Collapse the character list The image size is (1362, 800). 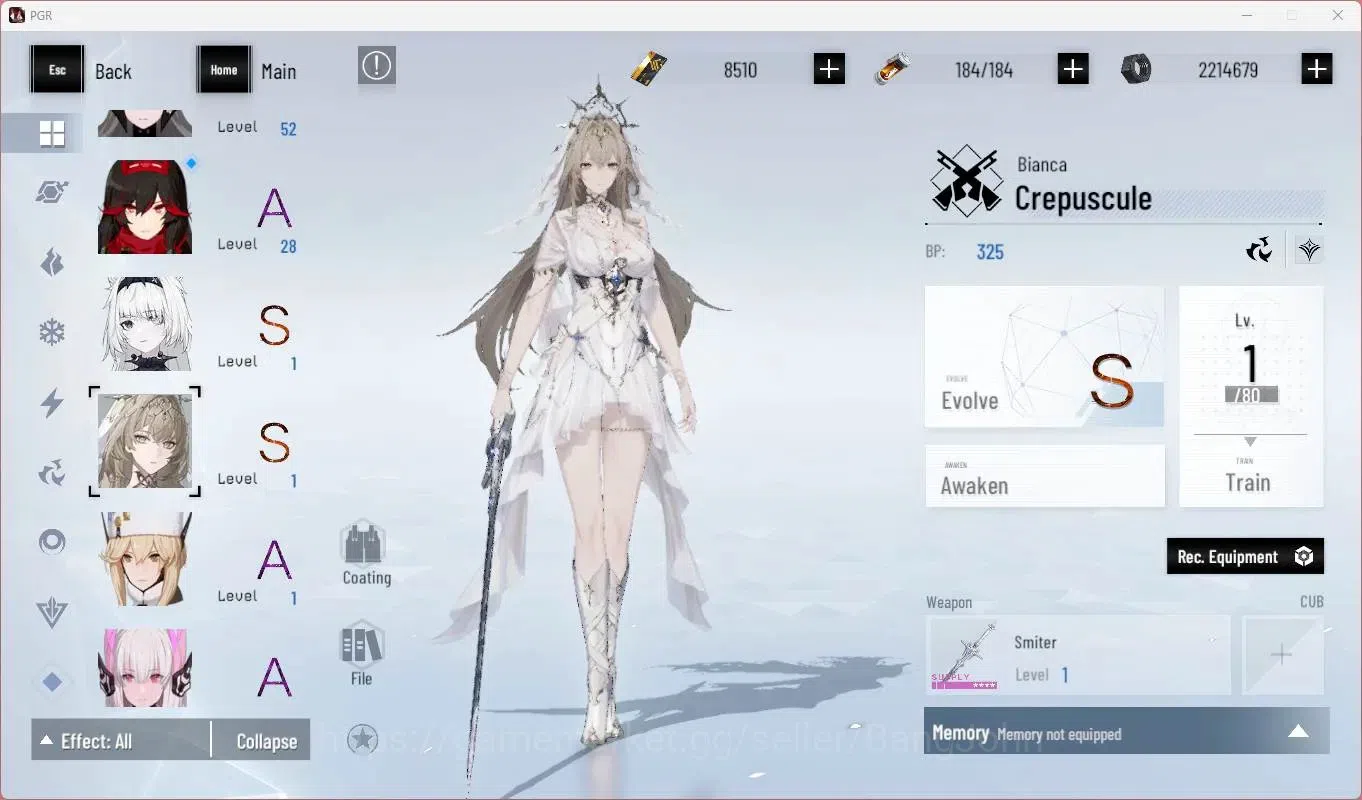(266, 741)
